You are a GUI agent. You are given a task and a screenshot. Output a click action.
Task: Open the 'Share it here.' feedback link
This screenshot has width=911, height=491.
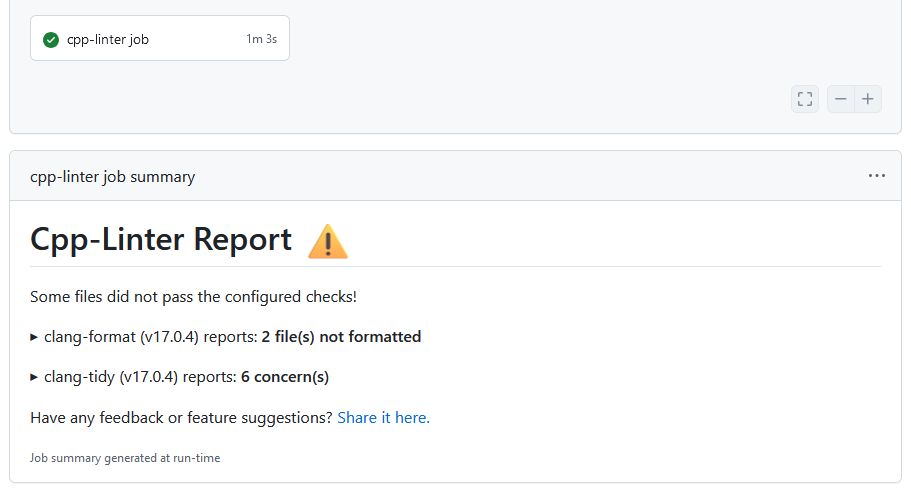coord(383,418)
